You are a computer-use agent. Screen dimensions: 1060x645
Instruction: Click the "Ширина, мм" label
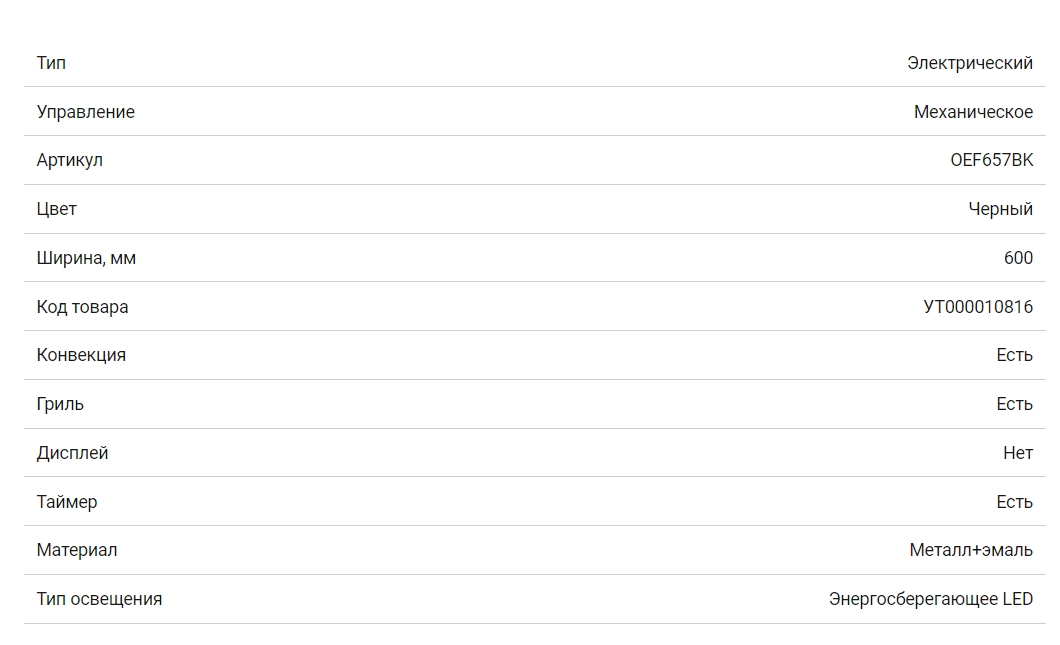[86, 258]
